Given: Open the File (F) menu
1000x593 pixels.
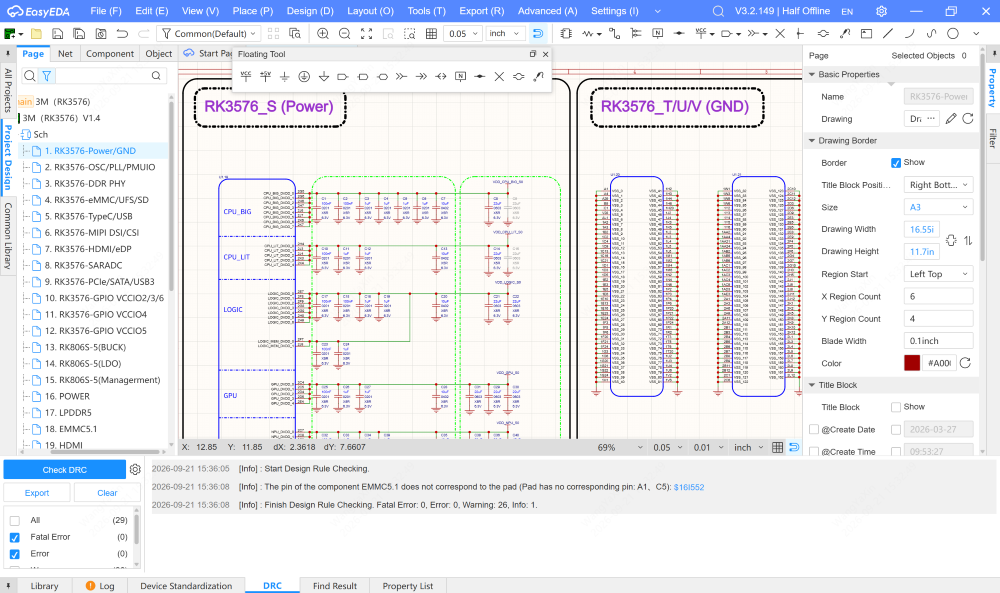Looking at the screenshot, I should (106, 11).
